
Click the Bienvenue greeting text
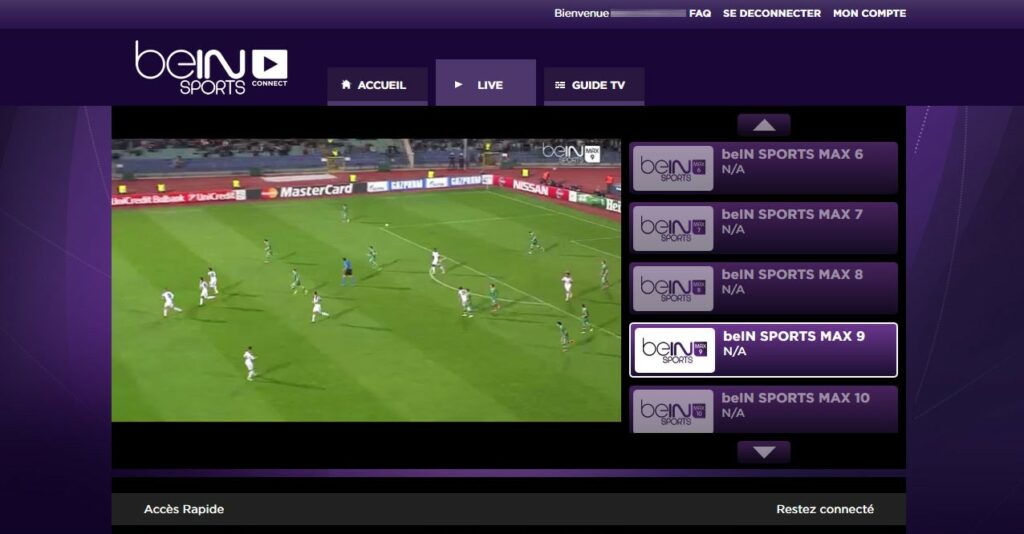coord(581,13)
